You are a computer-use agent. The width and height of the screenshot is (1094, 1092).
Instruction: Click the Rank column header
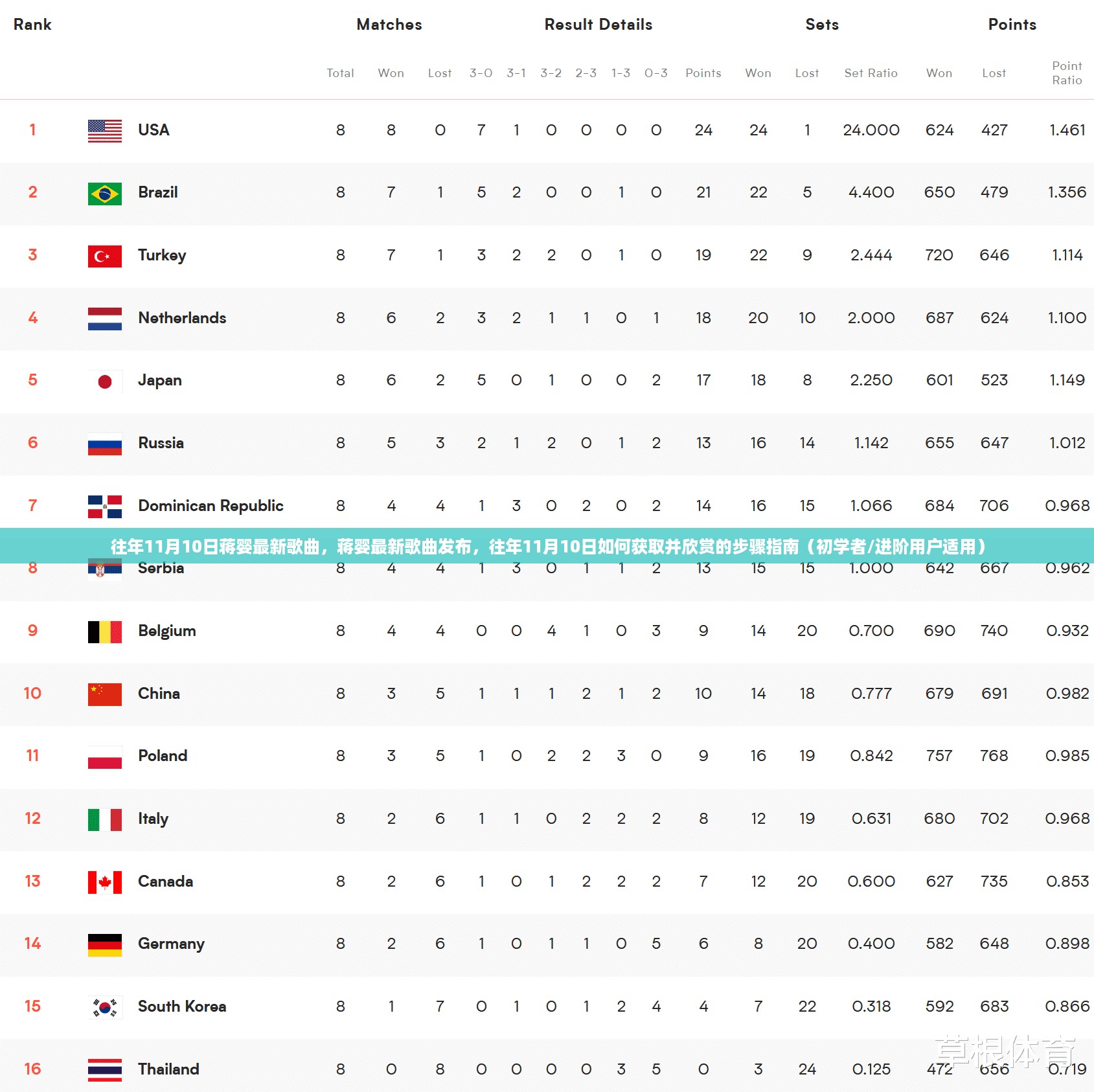(32, 25)
